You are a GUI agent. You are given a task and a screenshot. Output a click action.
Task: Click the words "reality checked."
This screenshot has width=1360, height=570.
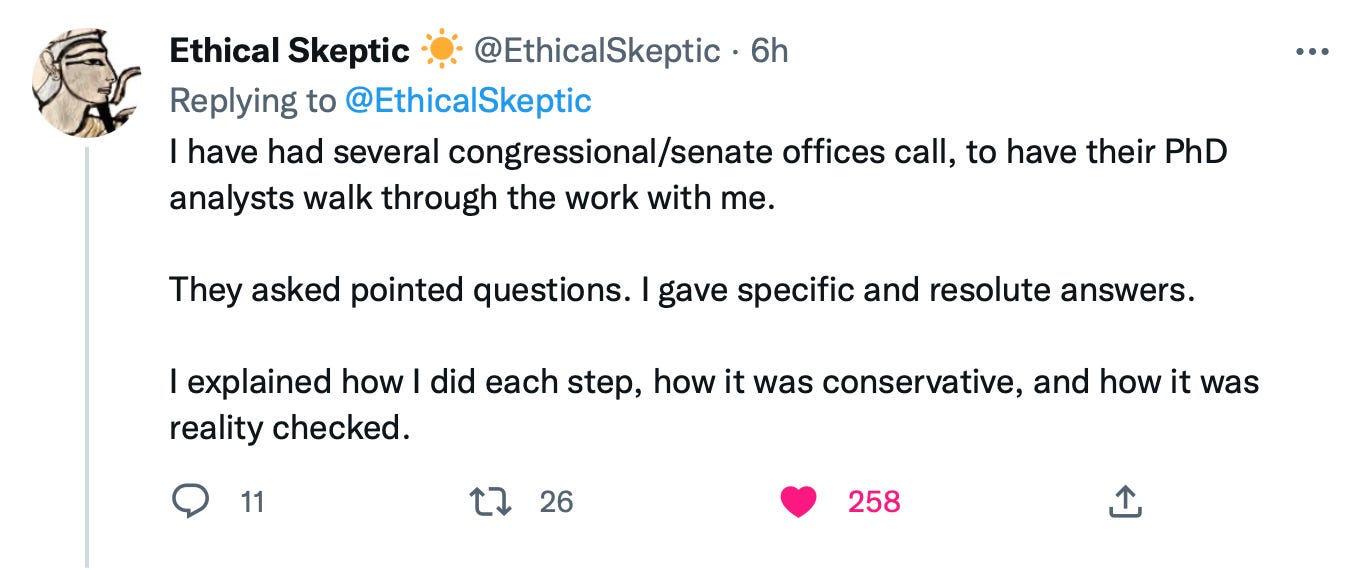[290, 427]
